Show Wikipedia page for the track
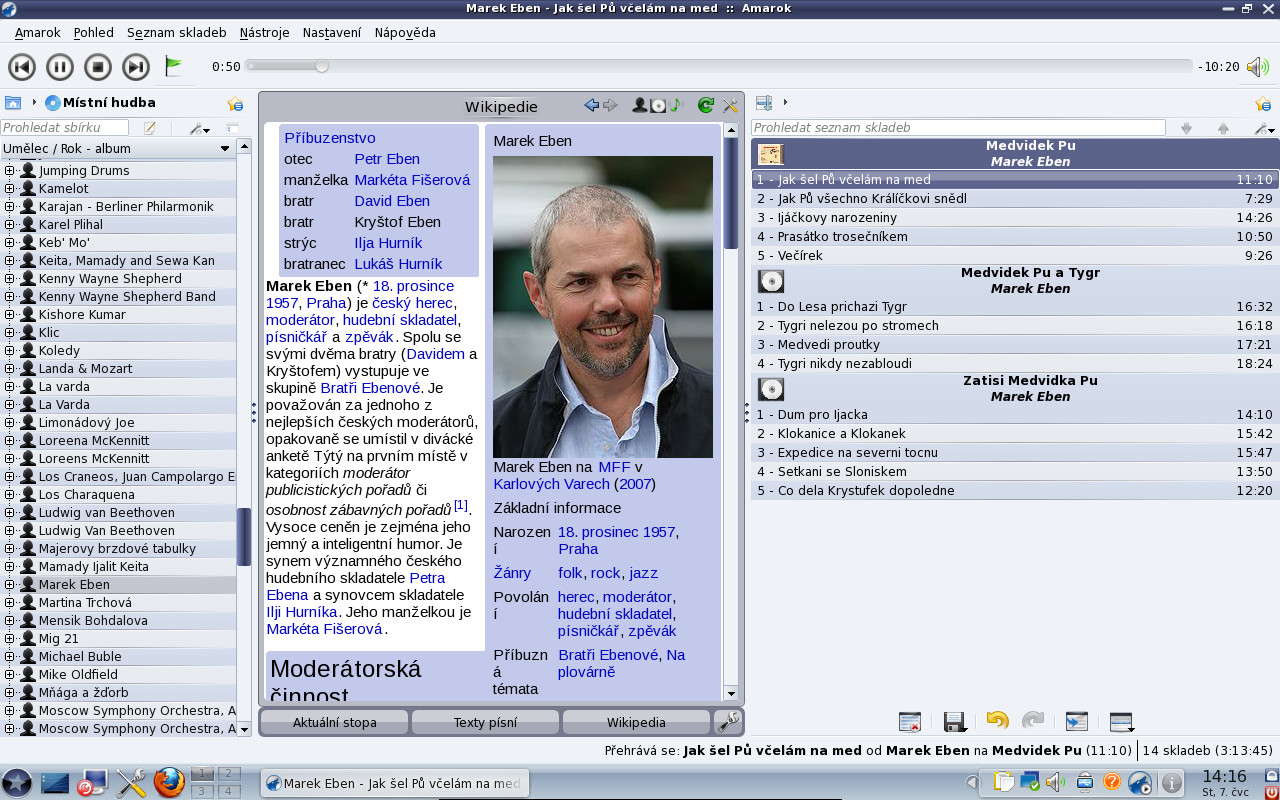The width and height of the screenshot is (1280, 800). 675,105
